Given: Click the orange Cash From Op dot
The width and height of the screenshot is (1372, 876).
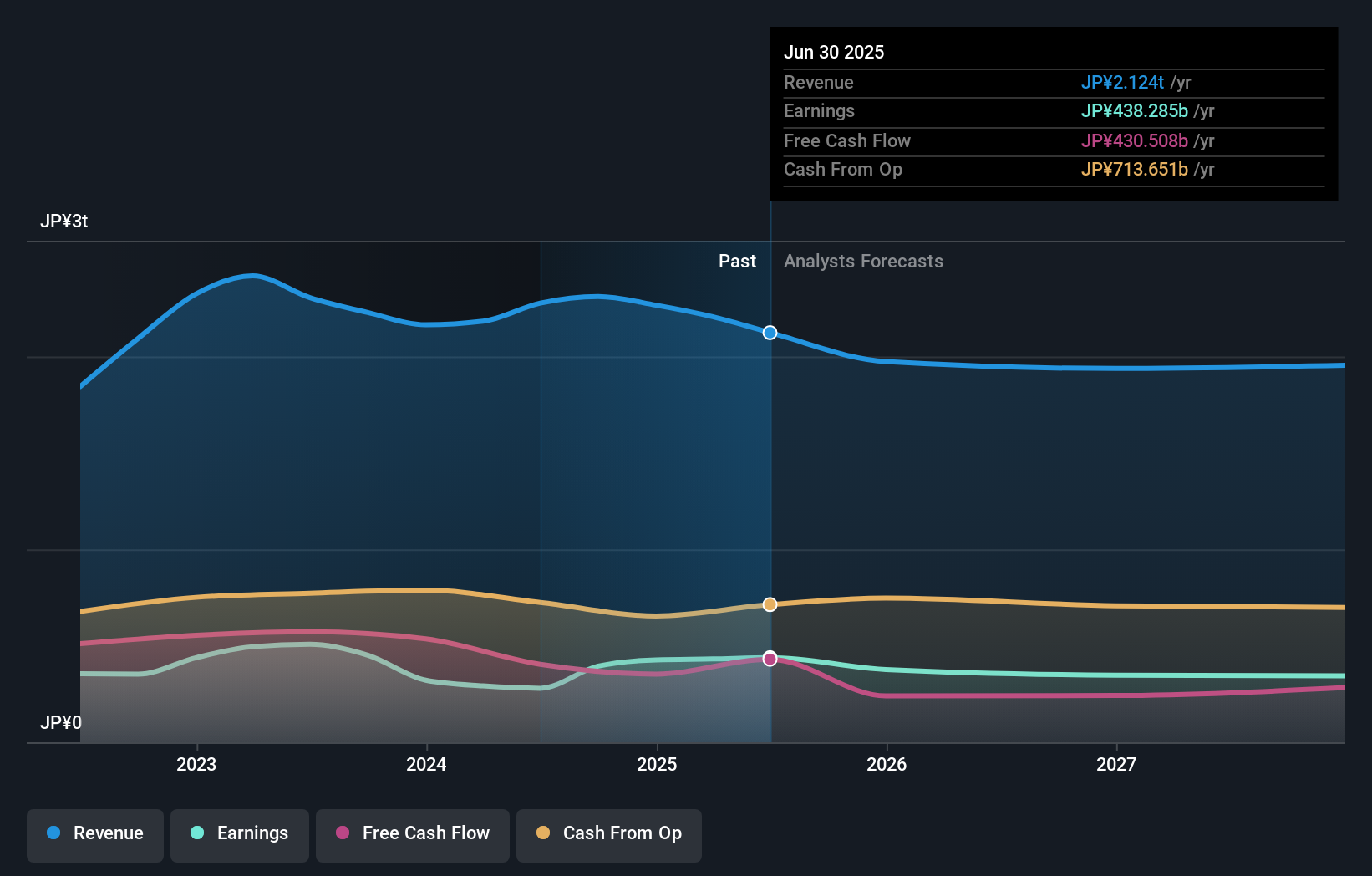Looking at the screenshot, I should pyautogui.click(x=542, y=833).
